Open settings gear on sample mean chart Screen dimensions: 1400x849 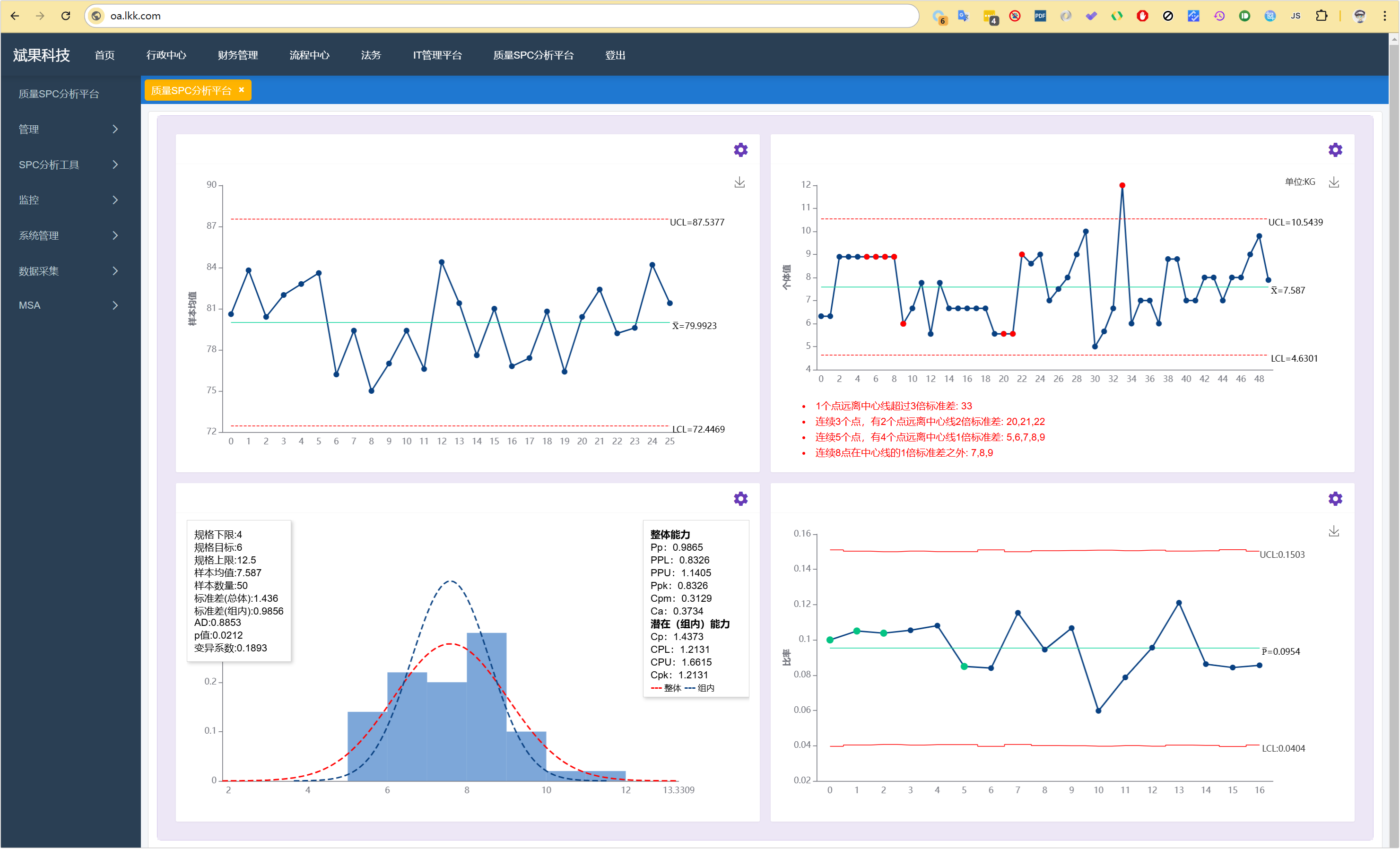[x=740, y=150]
